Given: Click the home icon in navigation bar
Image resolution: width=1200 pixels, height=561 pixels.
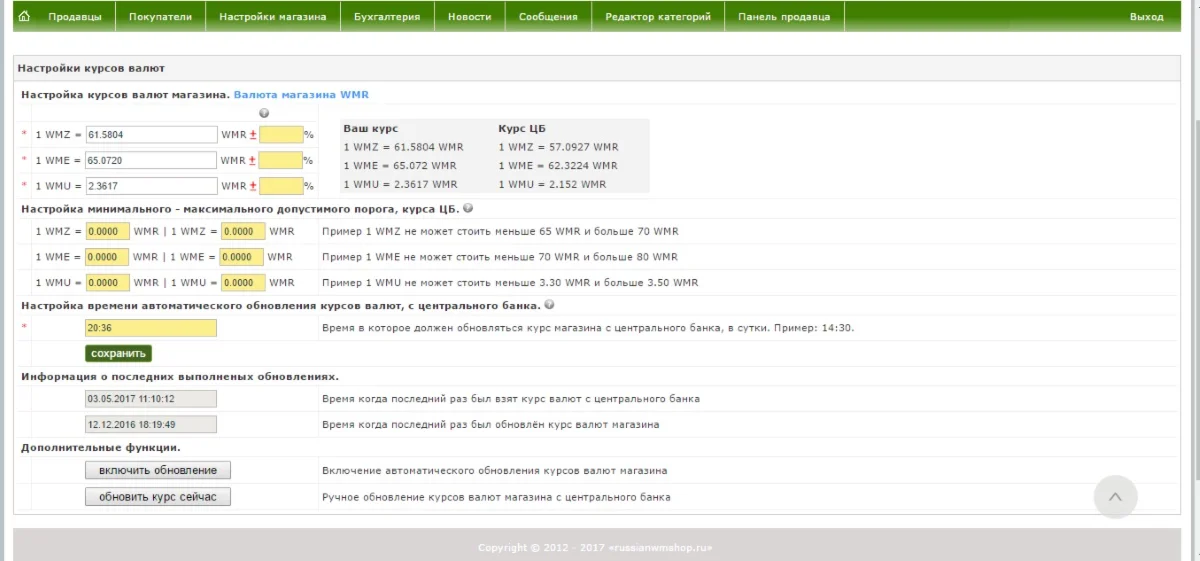Looking at the screenshot, I should click(24, 17).
